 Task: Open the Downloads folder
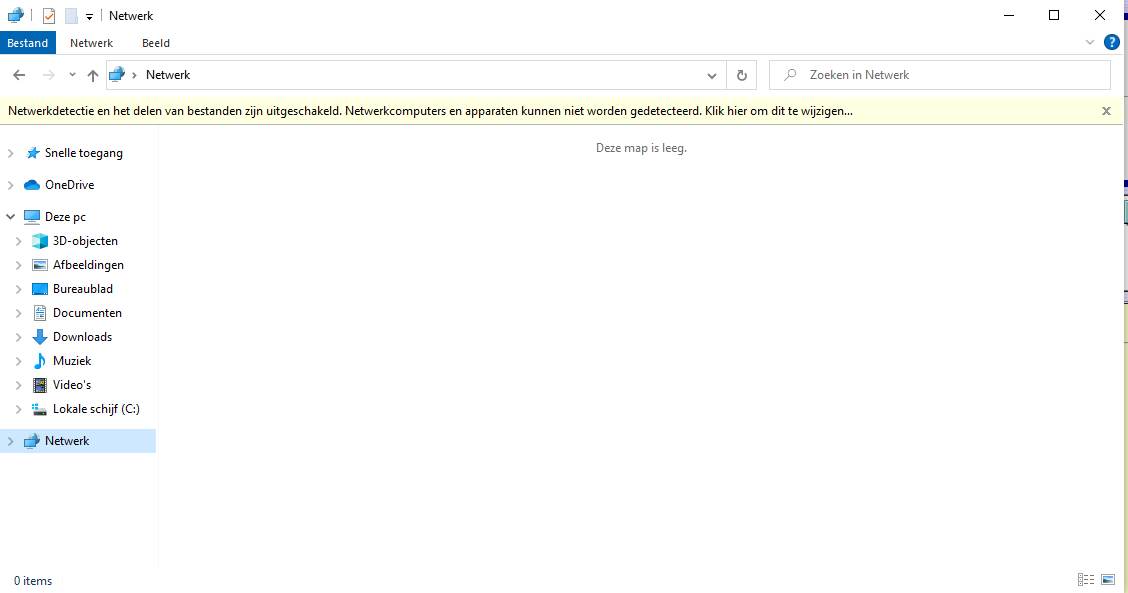point(82,337)
